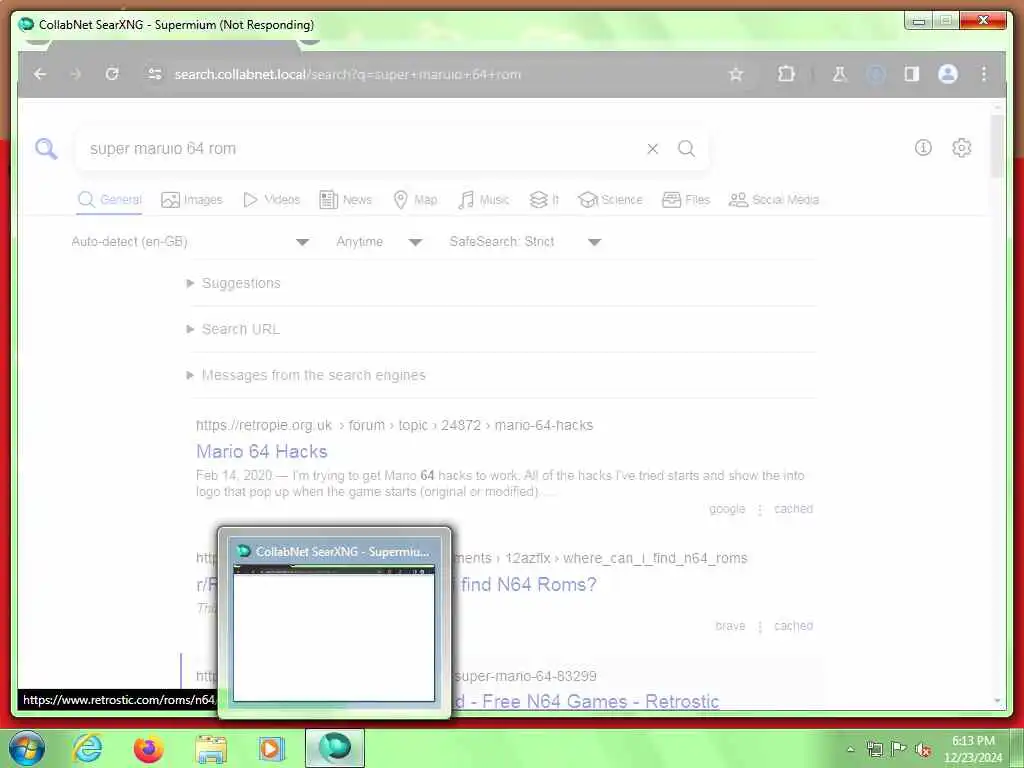Switch to the Map tab
Screen dimensions: 1024x768
coord(415,200)
